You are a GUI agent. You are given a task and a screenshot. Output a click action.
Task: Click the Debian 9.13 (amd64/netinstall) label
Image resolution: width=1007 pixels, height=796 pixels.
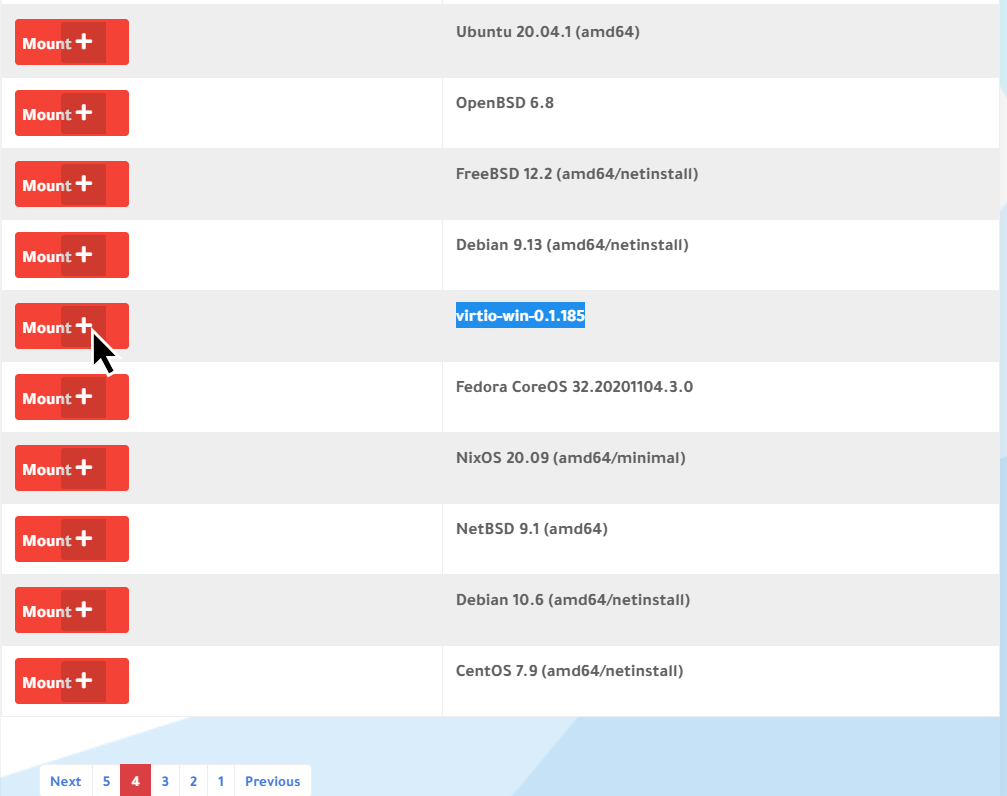[572, 245]
